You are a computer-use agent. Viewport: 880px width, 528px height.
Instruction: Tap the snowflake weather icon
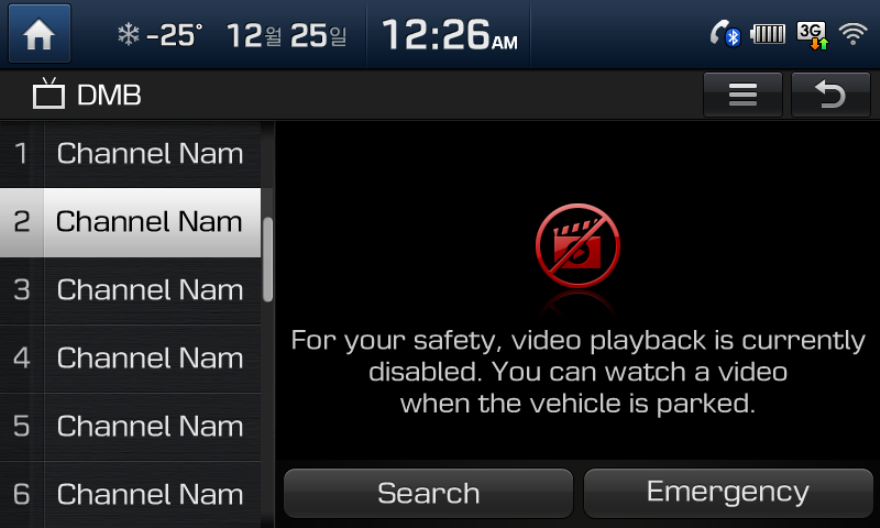point(128,35)
